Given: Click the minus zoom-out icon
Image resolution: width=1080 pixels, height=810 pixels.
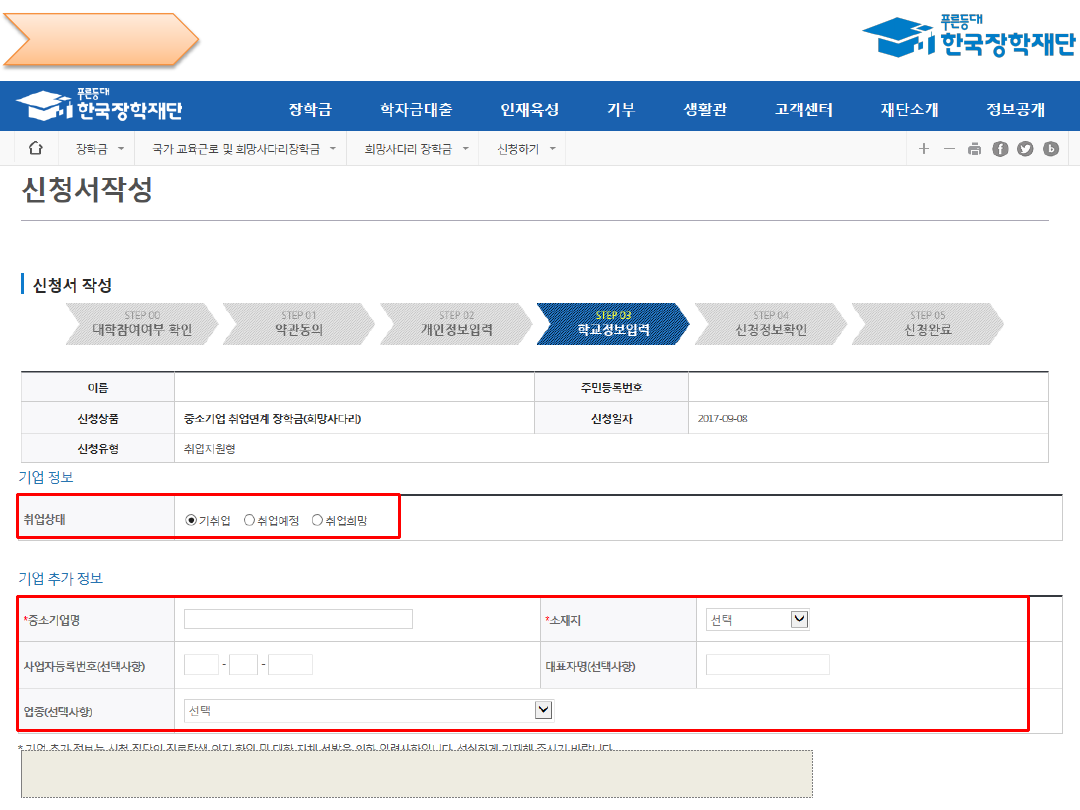Looking at the screenshot, I should coord(949,149).
